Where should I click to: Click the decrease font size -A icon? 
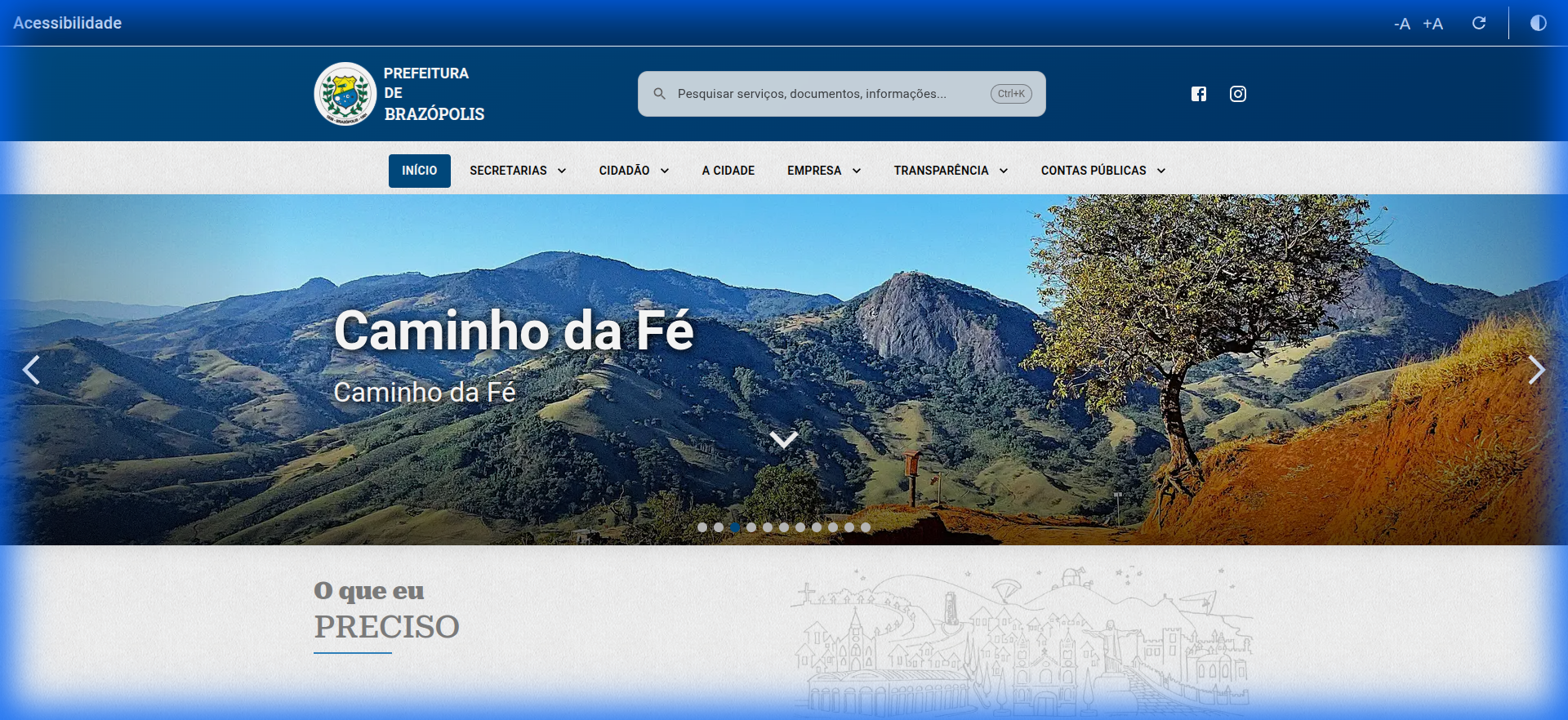click(x=1401, y=24)
